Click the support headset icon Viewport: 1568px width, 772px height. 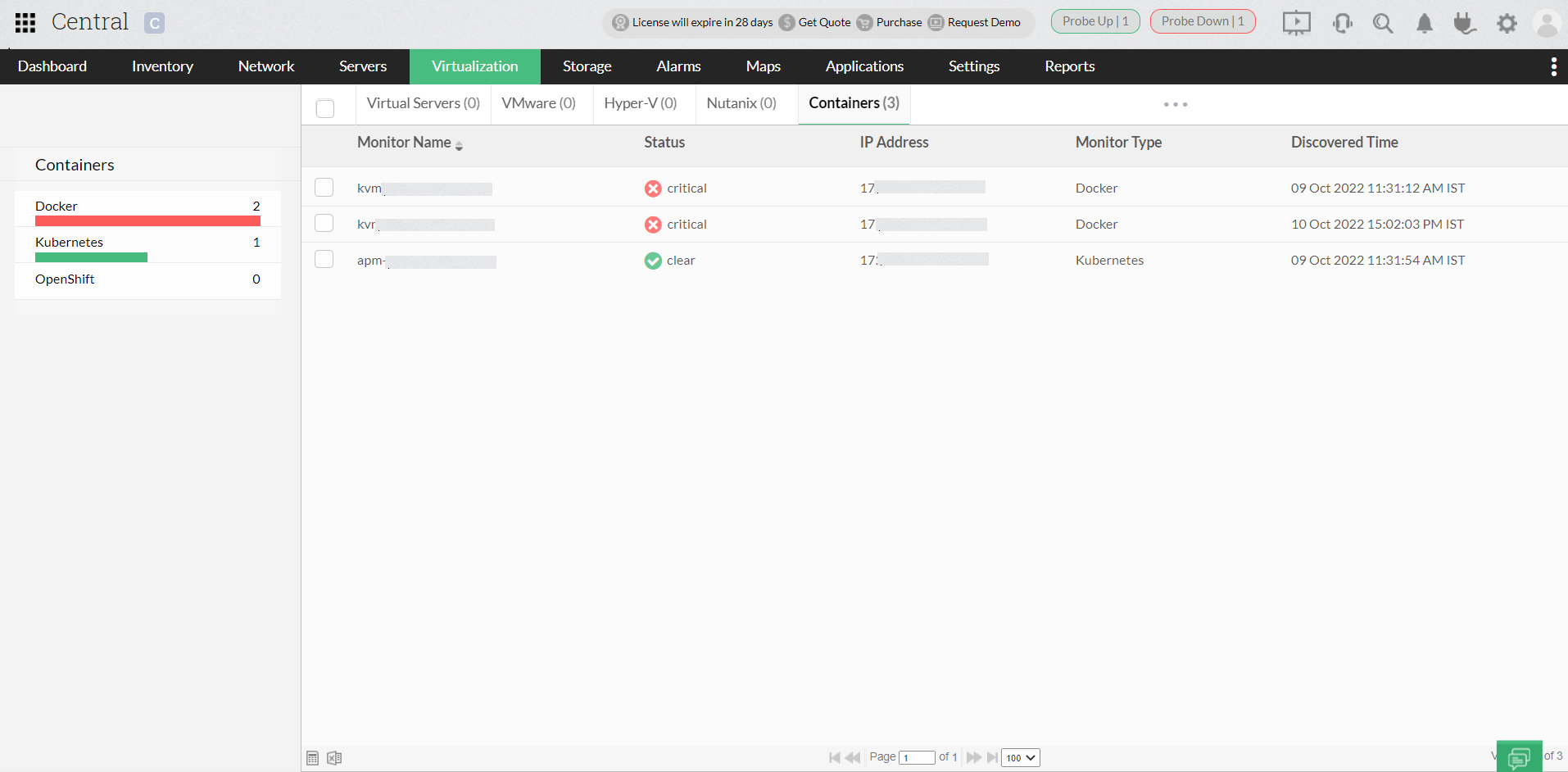tap(1343, 24)
